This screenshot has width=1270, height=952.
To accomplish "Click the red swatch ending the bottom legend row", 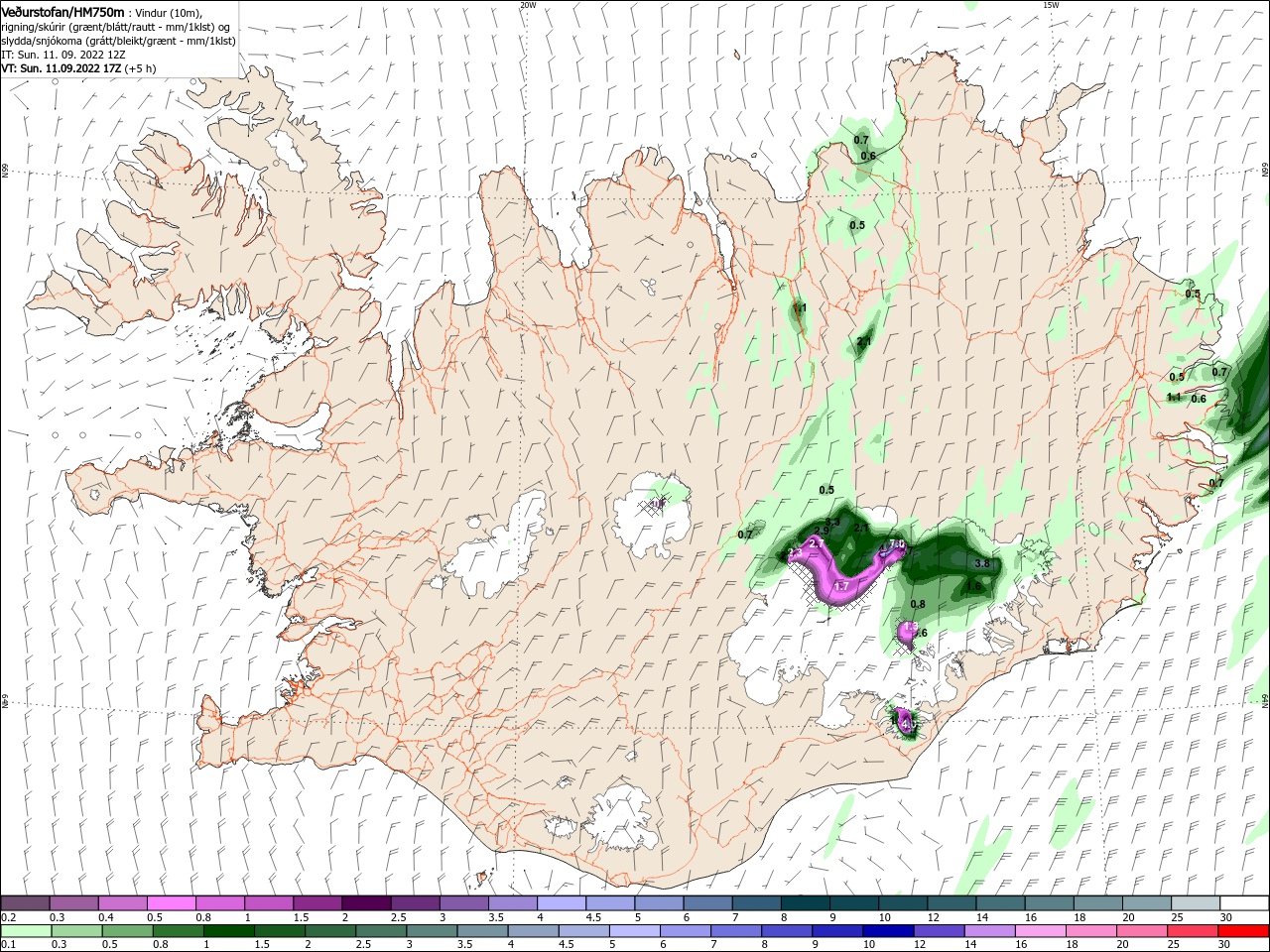I will (1244, 931).
